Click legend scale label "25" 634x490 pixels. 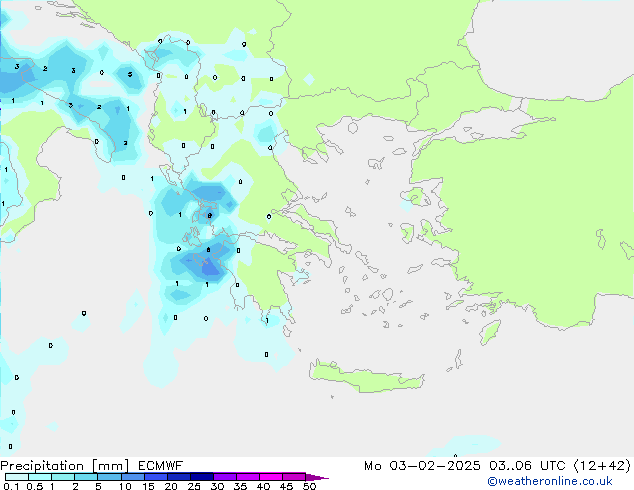point(194,486)
